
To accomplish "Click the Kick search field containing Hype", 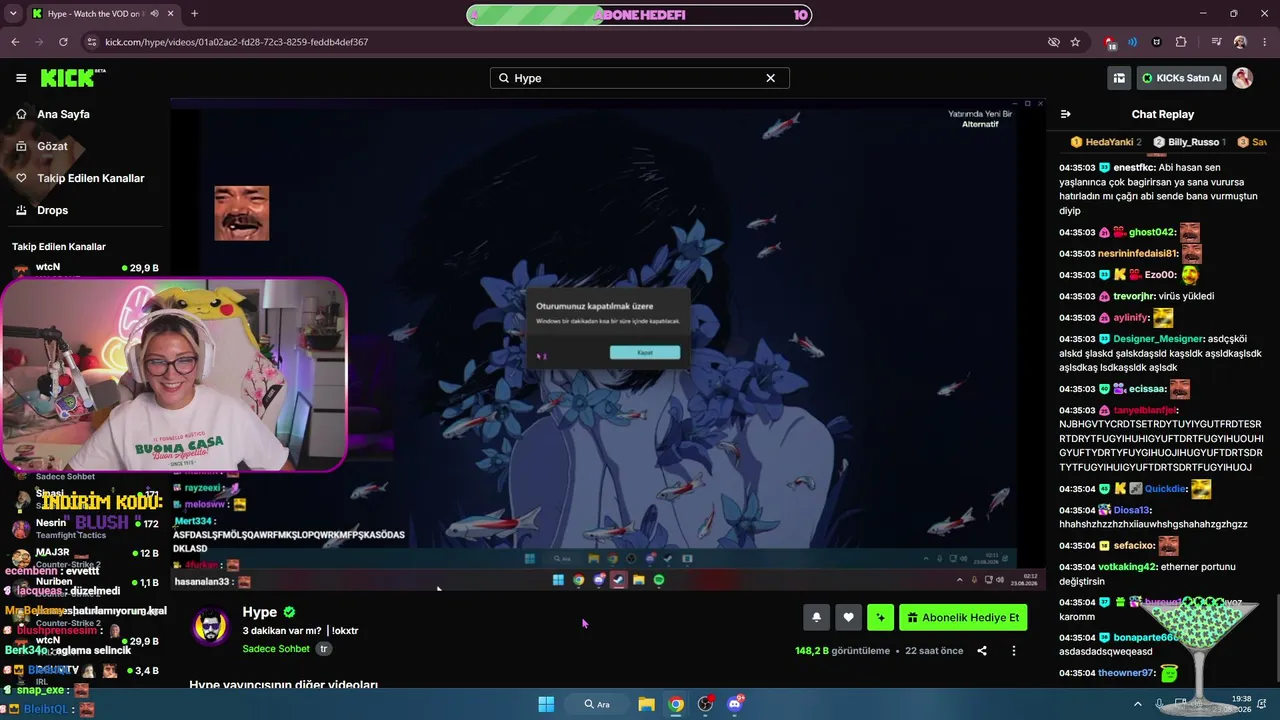I will [x=640, y=78].
